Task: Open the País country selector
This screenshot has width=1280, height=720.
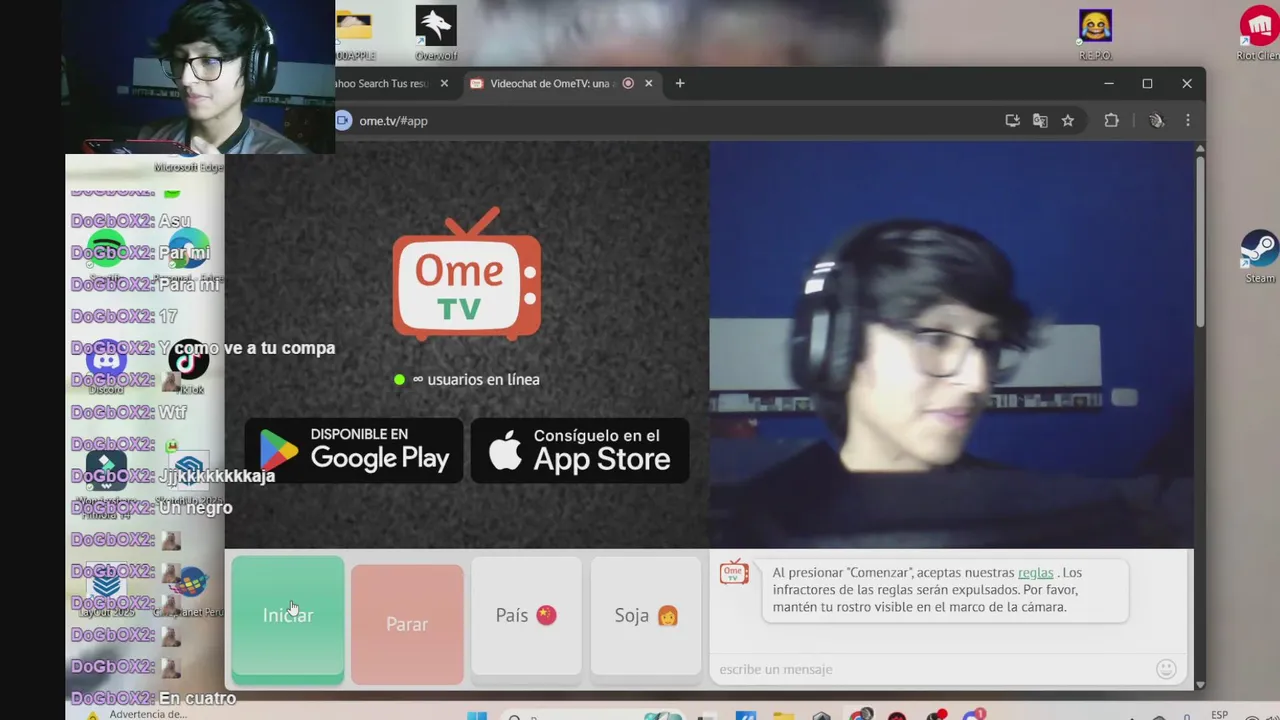Action: (x=526, y=615)
